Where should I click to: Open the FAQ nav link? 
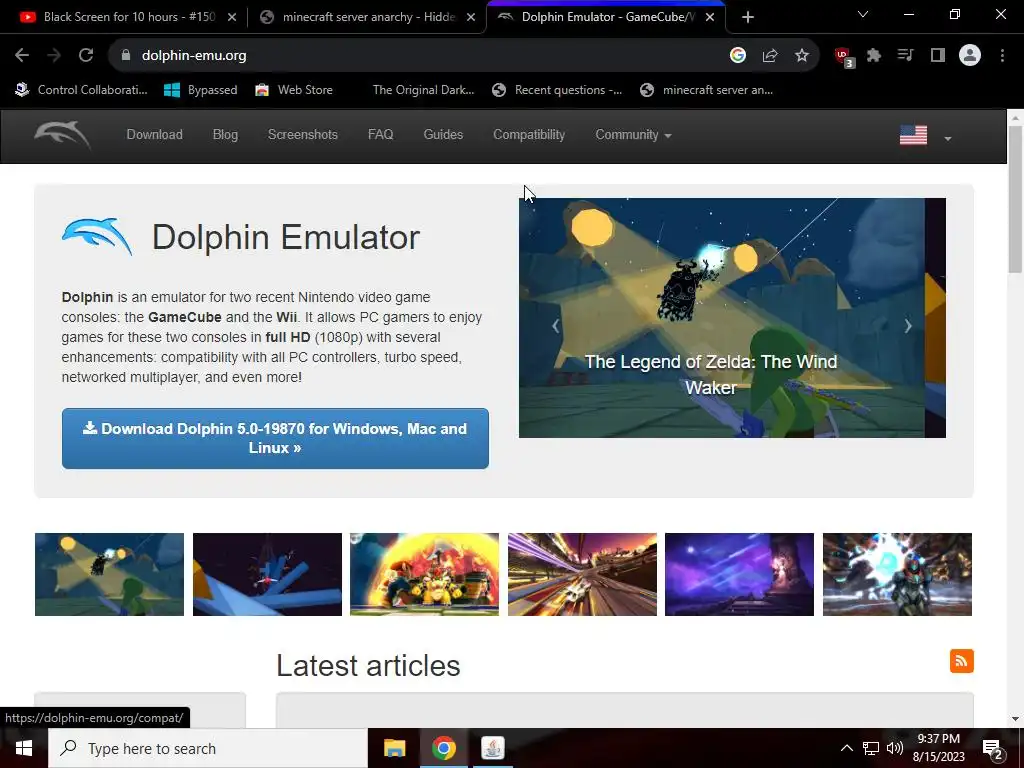pyautogui.click(x=380, y=135)
